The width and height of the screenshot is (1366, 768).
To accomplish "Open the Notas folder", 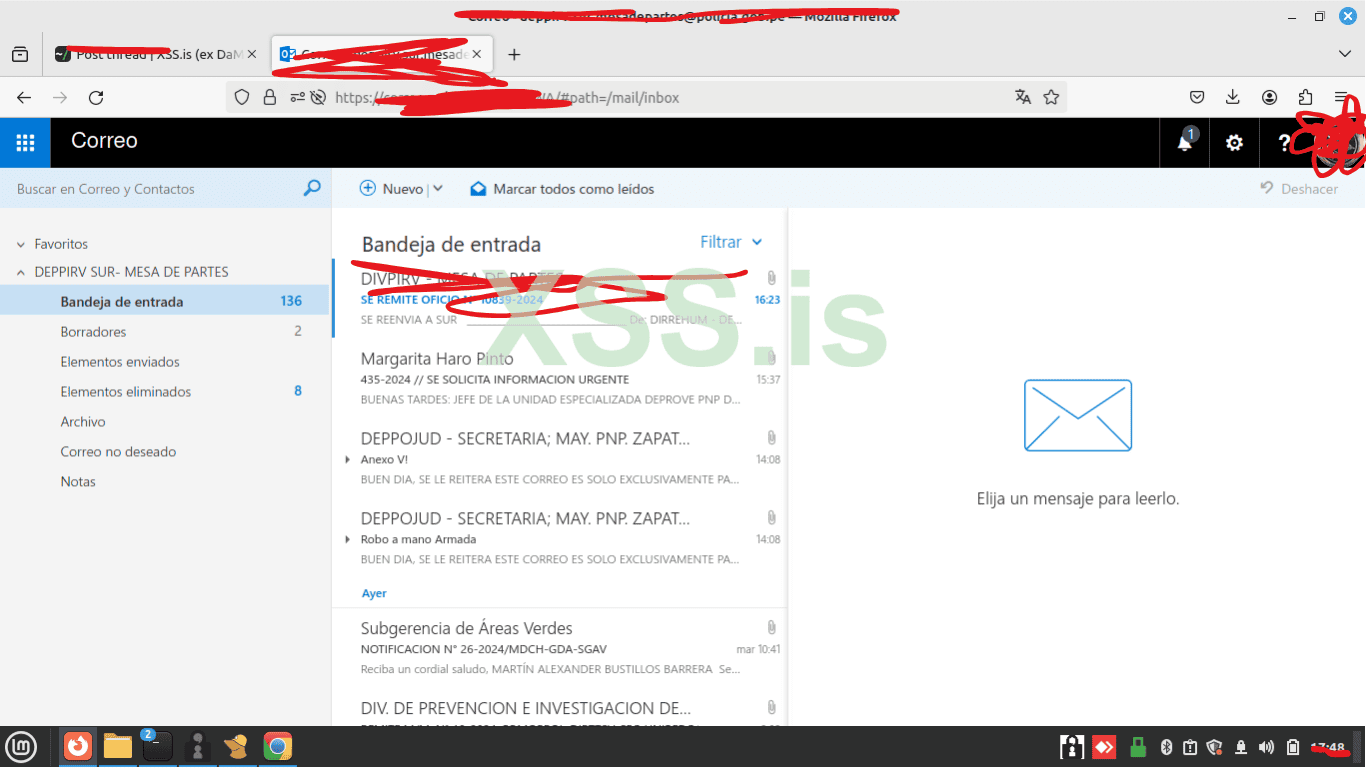I will click(164, 481).
